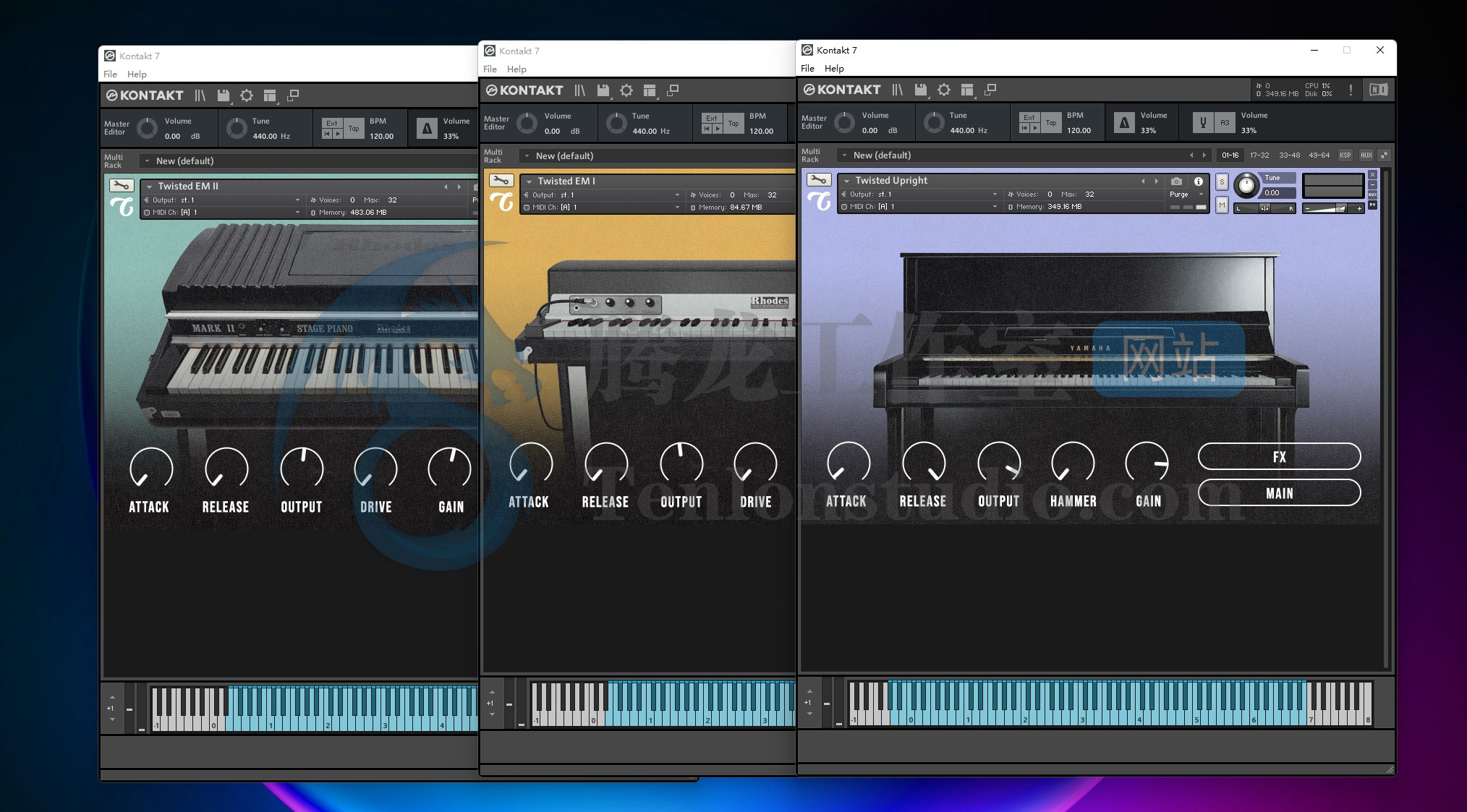Select the 49-64 rack page tab

1319,155
